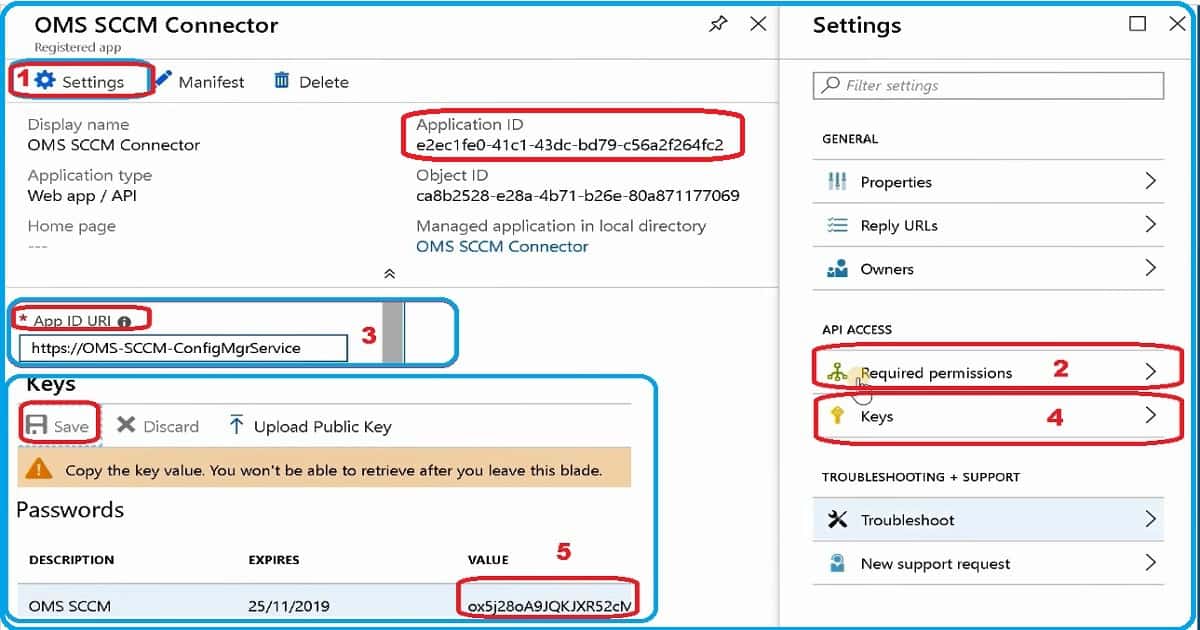Click the Upload Public Key arrow icon
Viewport: 1200px width, 630px height.
(236, 426)
